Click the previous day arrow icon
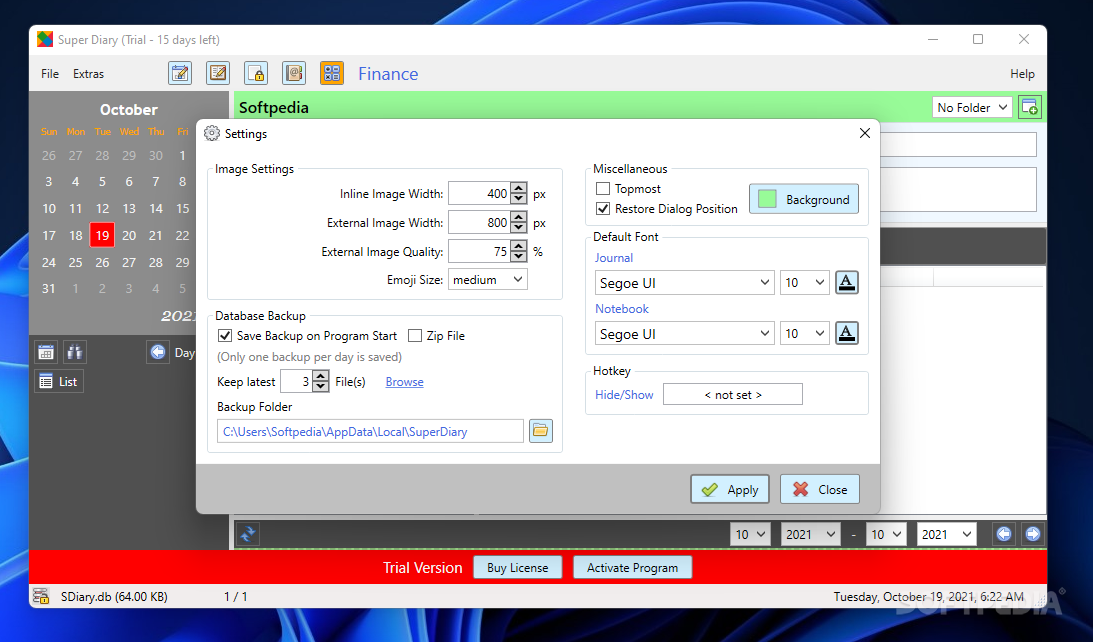The height and width of the screenshot is (642, 1093). tap(158, 352)
